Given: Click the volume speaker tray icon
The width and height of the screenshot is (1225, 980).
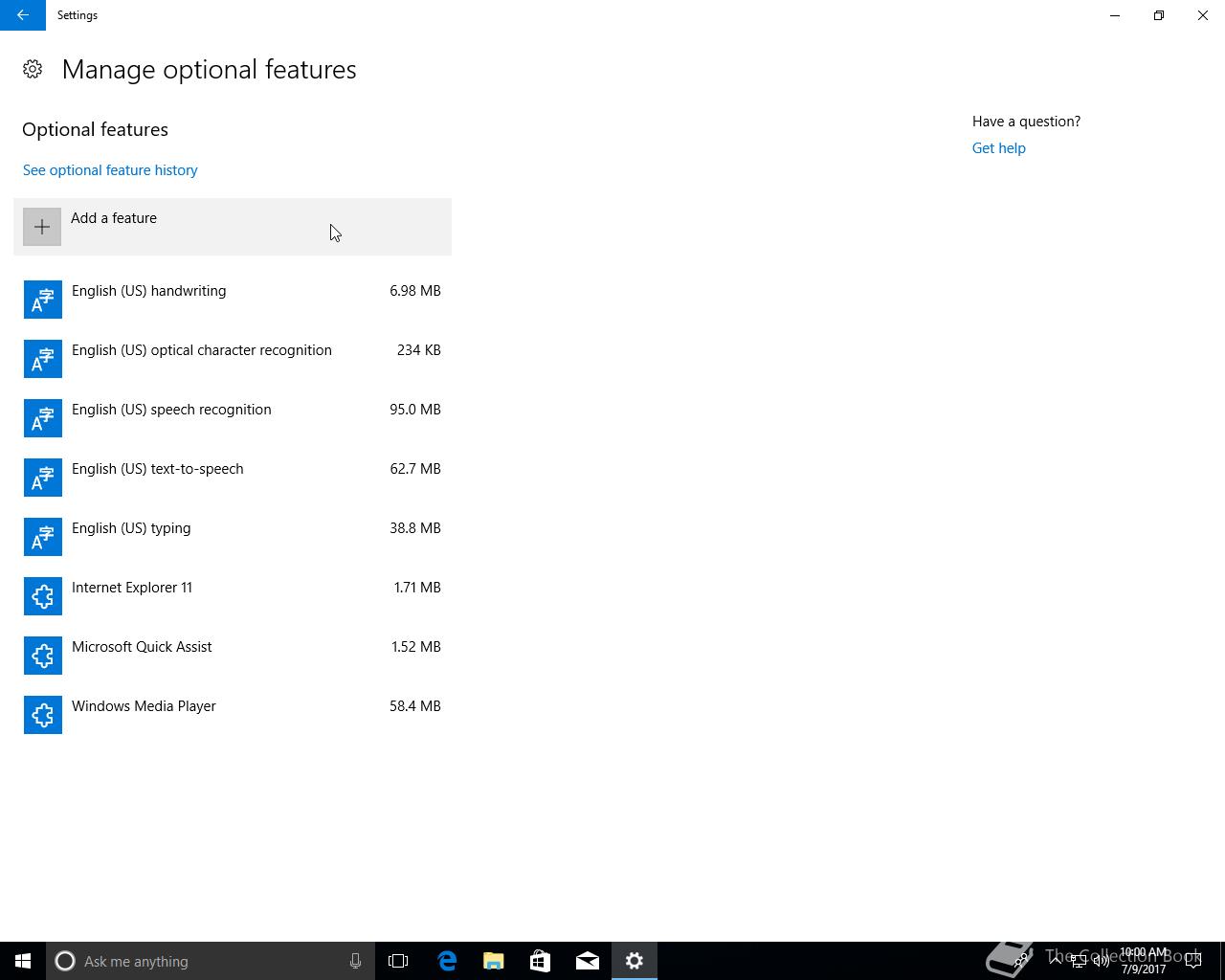Looking at the screenshot, I should (1102, 961).
